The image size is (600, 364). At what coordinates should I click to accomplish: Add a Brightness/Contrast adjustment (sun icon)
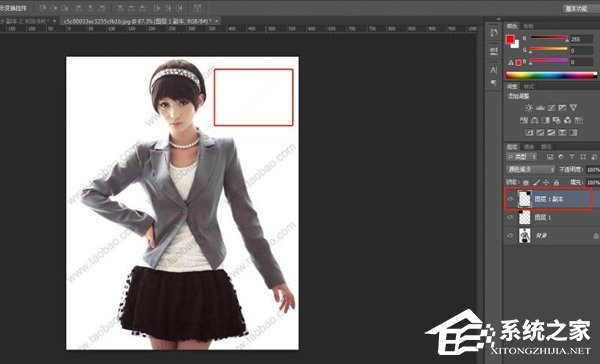(x=529, y=108)
